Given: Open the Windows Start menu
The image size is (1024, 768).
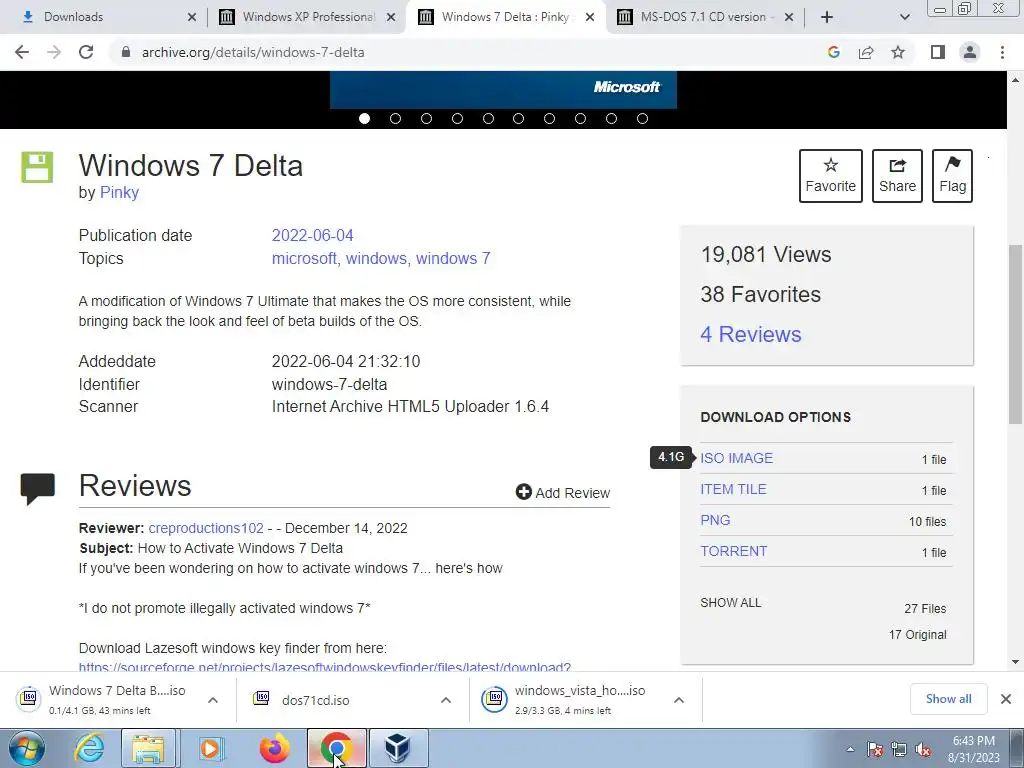Looking at the screenshot, I should click(26, 748).
